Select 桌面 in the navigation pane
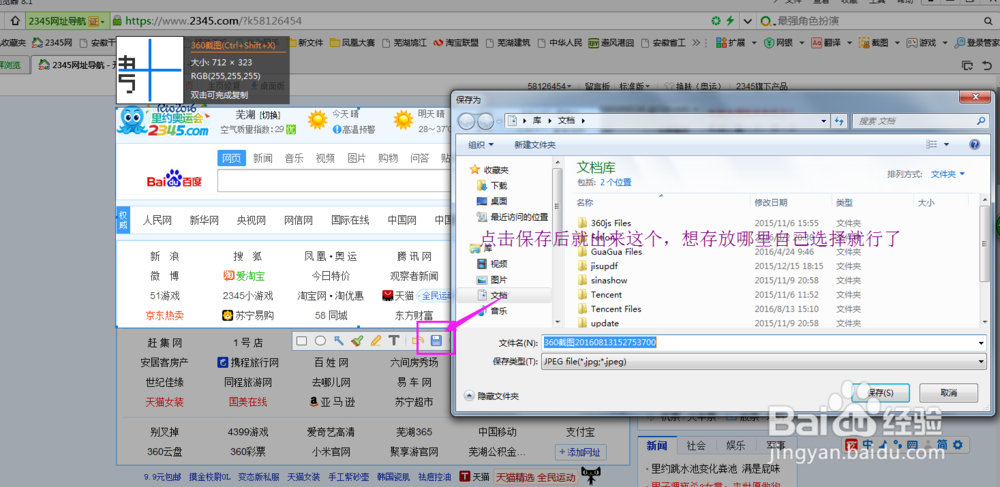The height and width of the screenshot is (487, 1000). coord(492,201)
